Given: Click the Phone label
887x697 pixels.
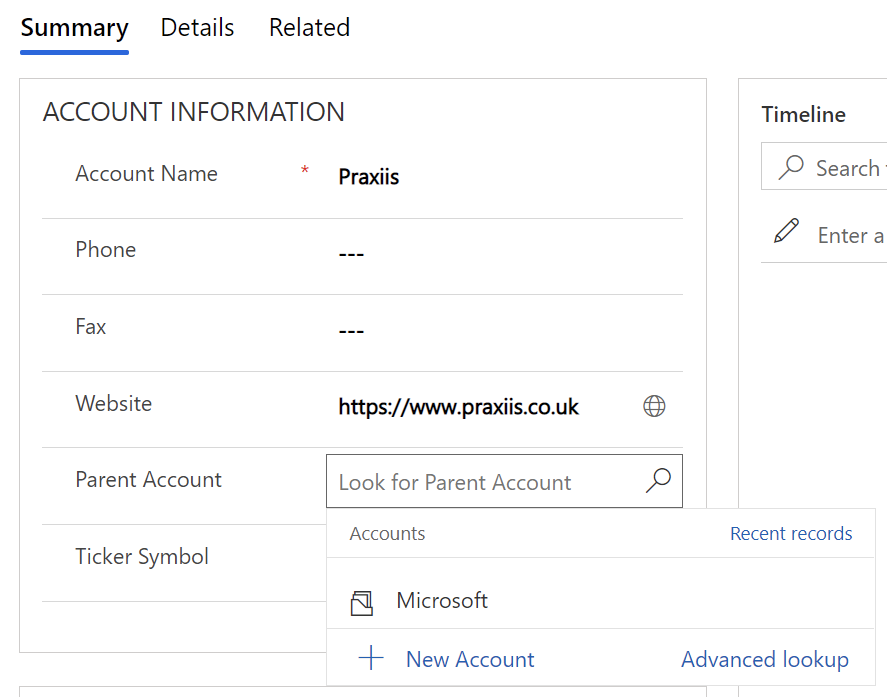Looking at the screenshot, I should click(106, 249).
